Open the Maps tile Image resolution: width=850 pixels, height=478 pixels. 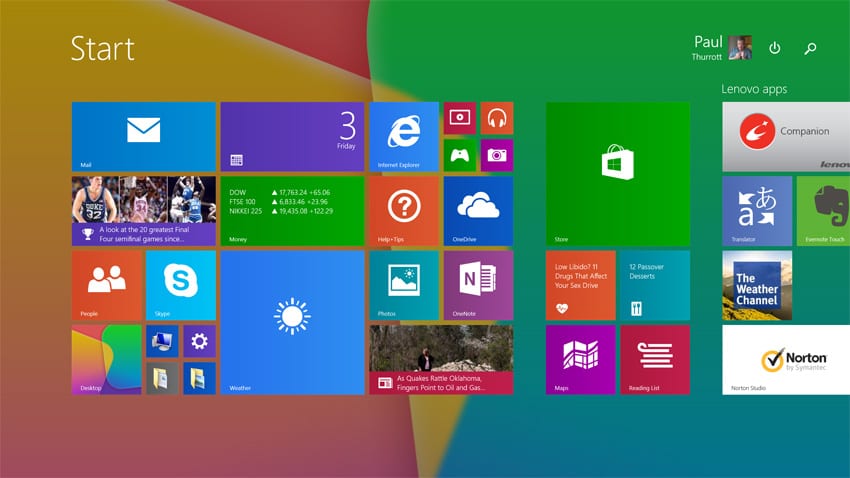point(581,360)
